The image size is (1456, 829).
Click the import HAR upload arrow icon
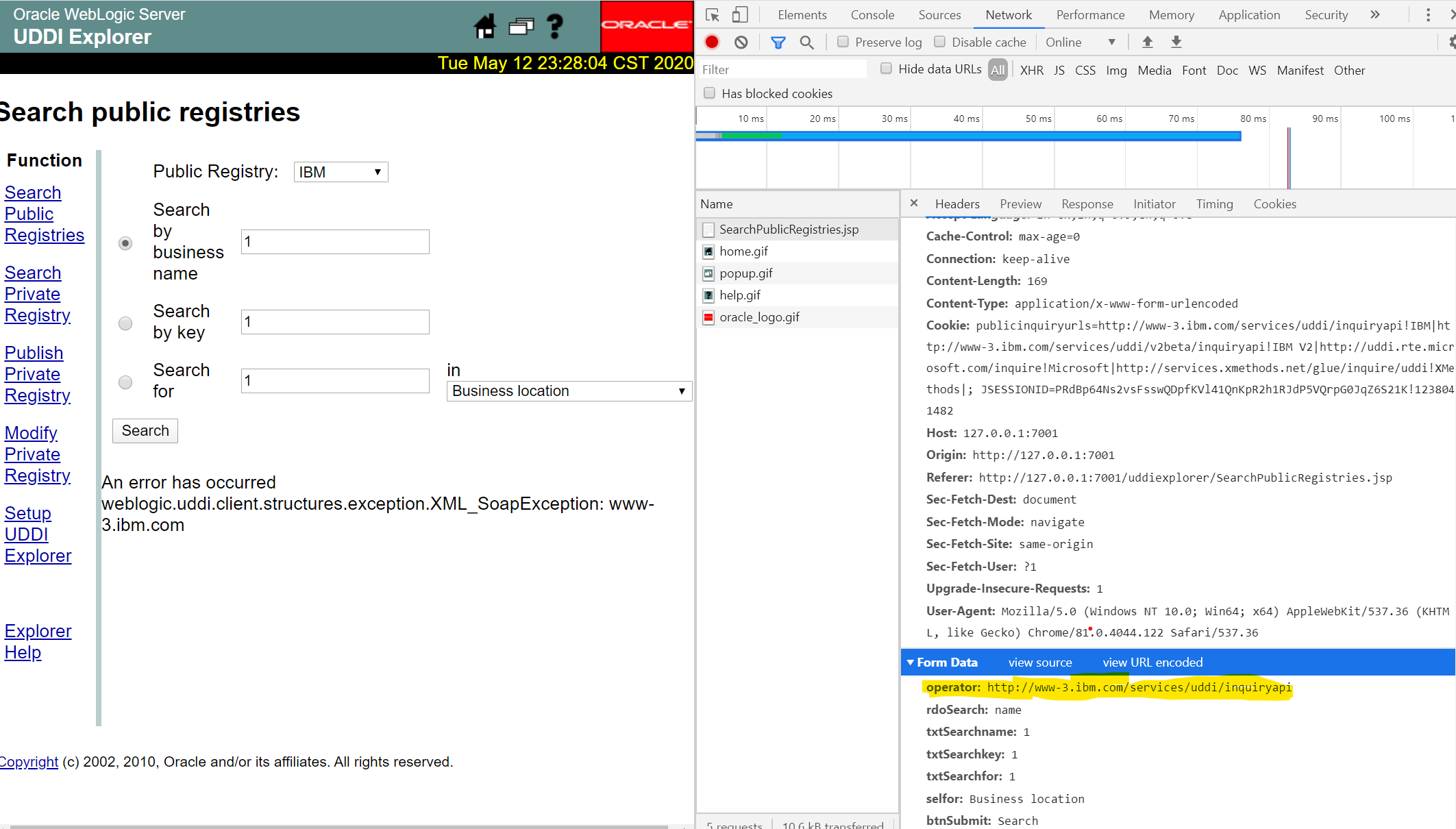pyautogui.click(x=1148, y=42)
